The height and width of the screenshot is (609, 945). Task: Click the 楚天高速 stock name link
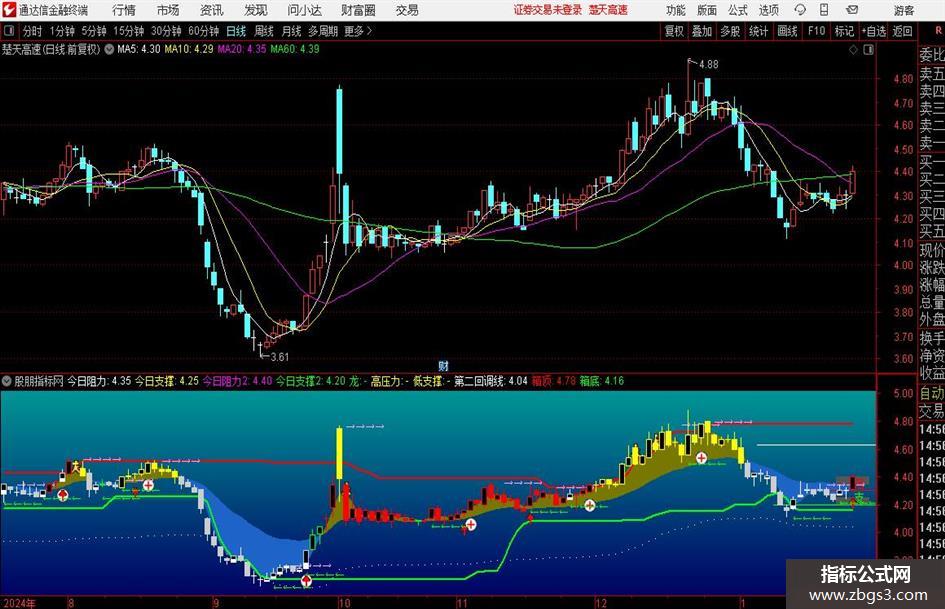(608, 10)
